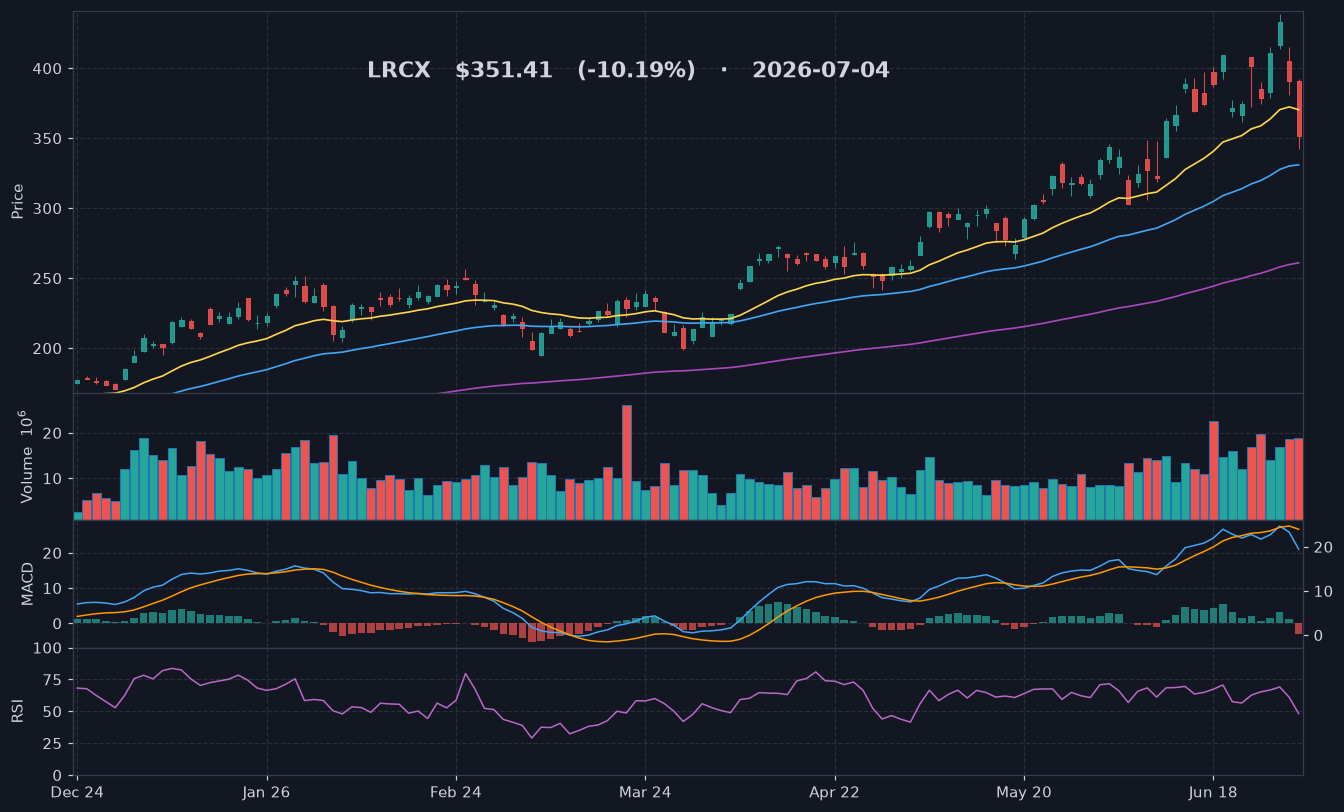
Task: Click the LRCX chart title text
Action: pyautogui.click(x=628, y=71)
